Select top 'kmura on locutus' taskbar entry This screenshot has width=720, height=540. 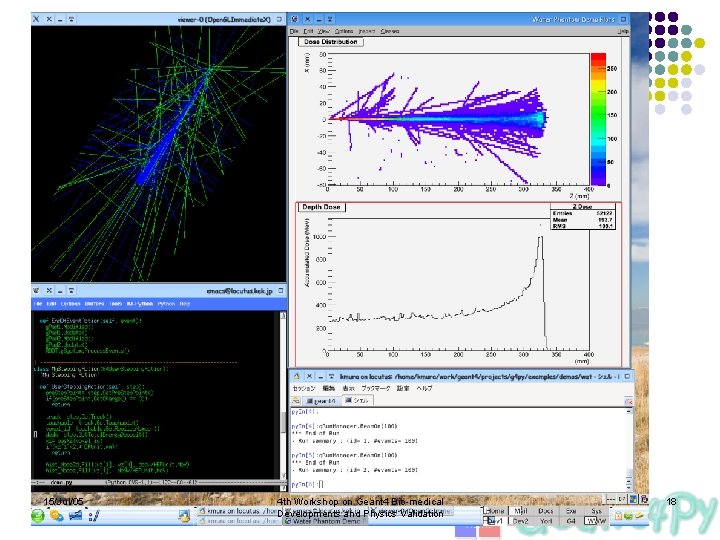(239, 511)
